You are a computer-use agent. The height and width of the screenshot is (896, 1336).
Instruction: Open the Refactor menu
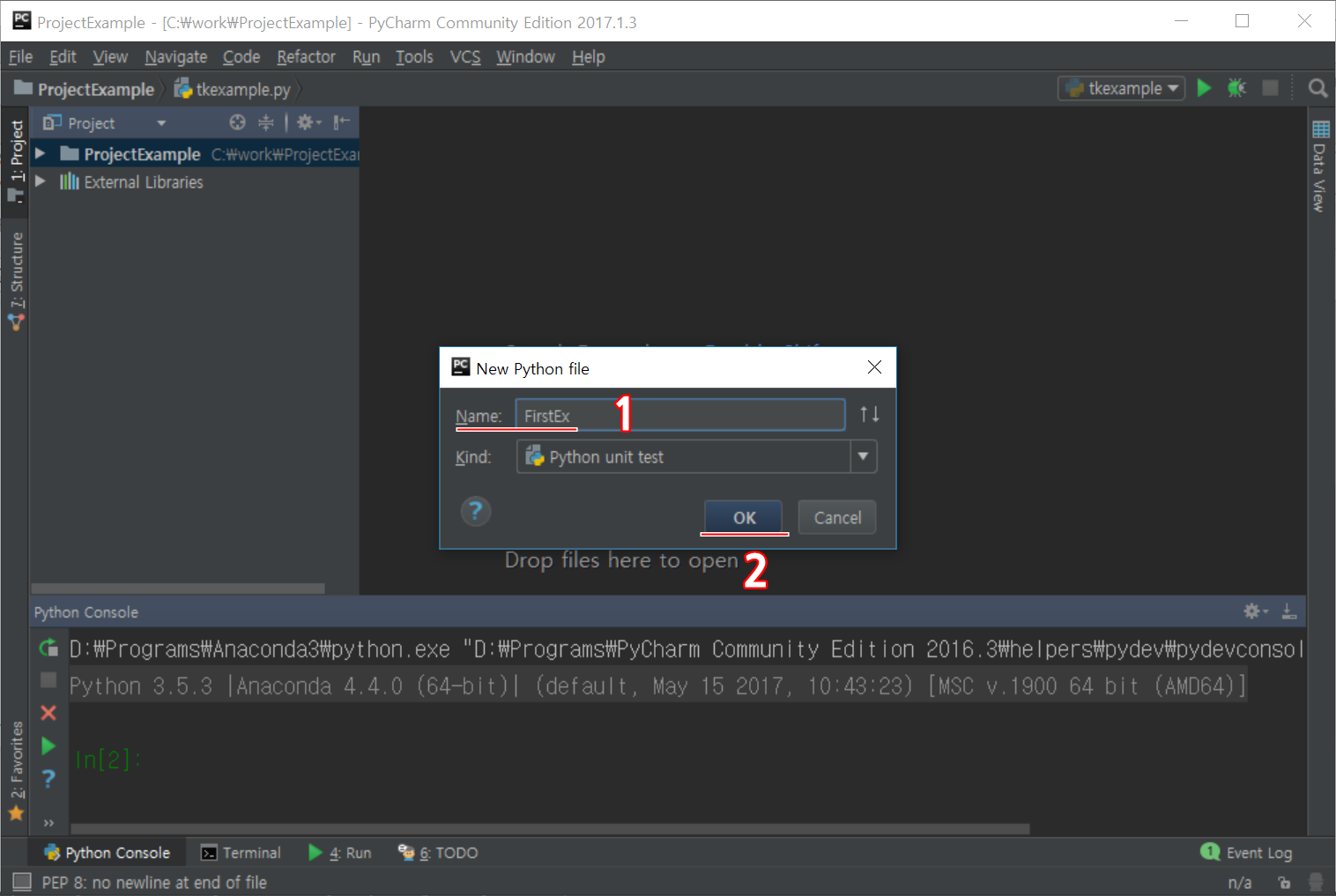[306, 57]
